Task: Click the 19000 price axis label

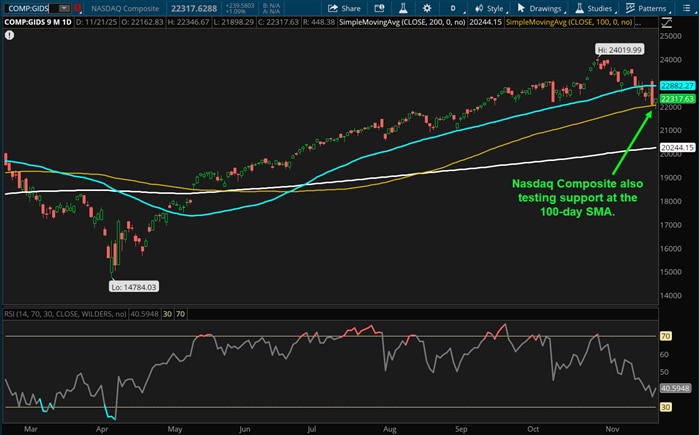Action: (x=671, y=177)
